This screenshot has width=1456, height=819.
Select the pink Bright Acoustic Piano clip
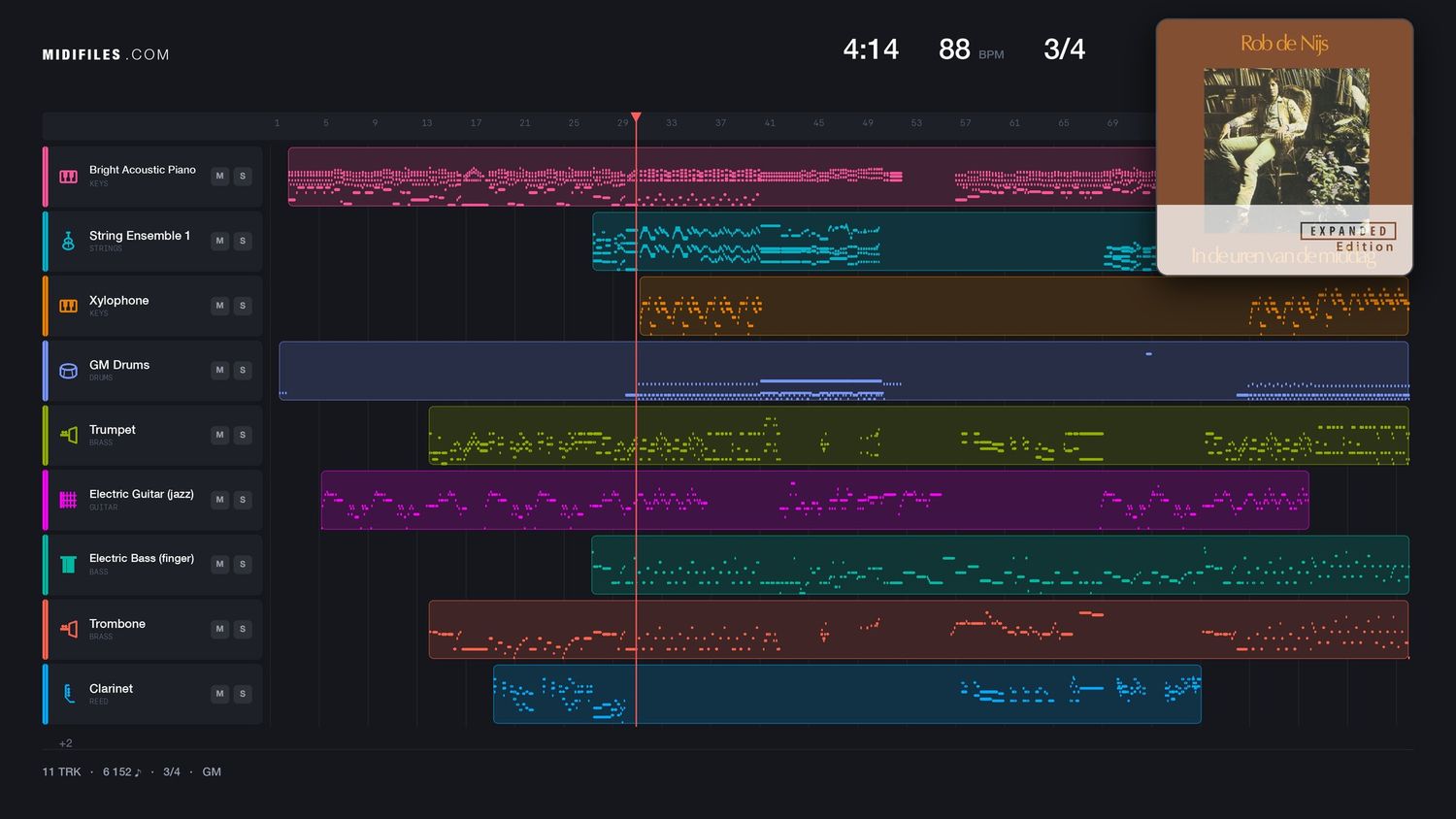[721, 177]
